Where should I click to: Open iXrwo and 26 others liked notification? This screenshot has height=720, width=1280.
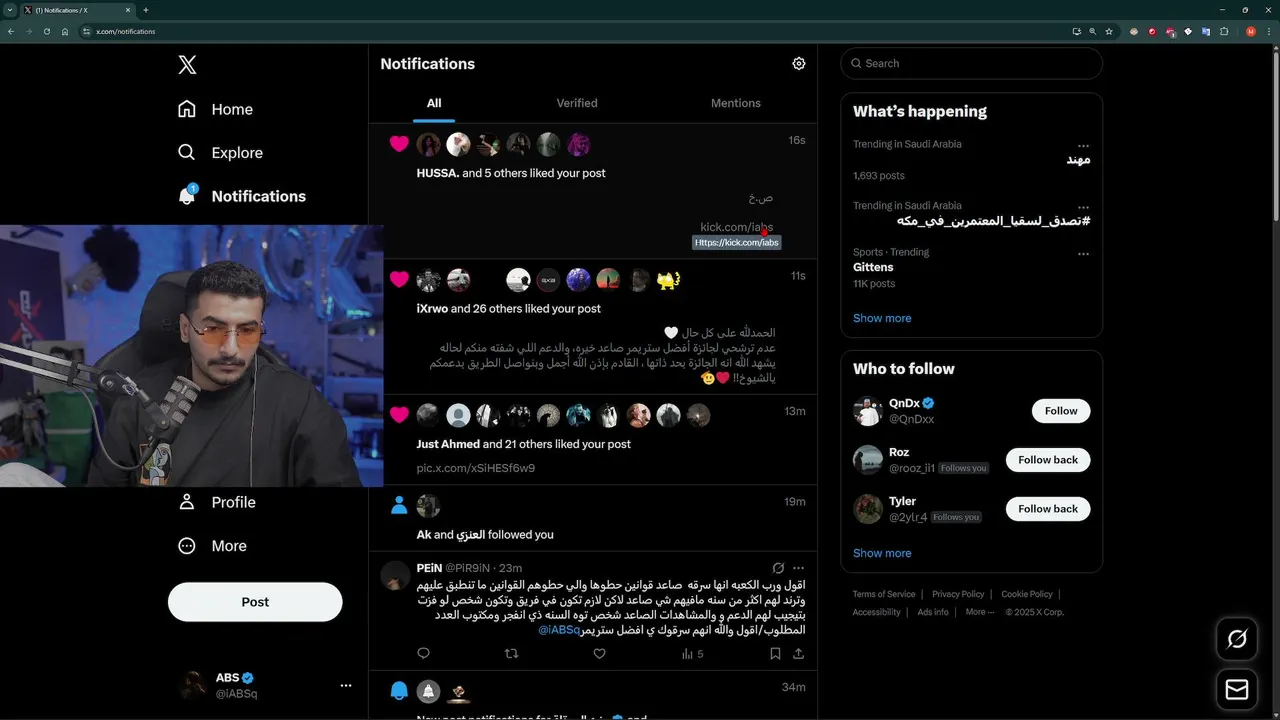pos(593,327)
